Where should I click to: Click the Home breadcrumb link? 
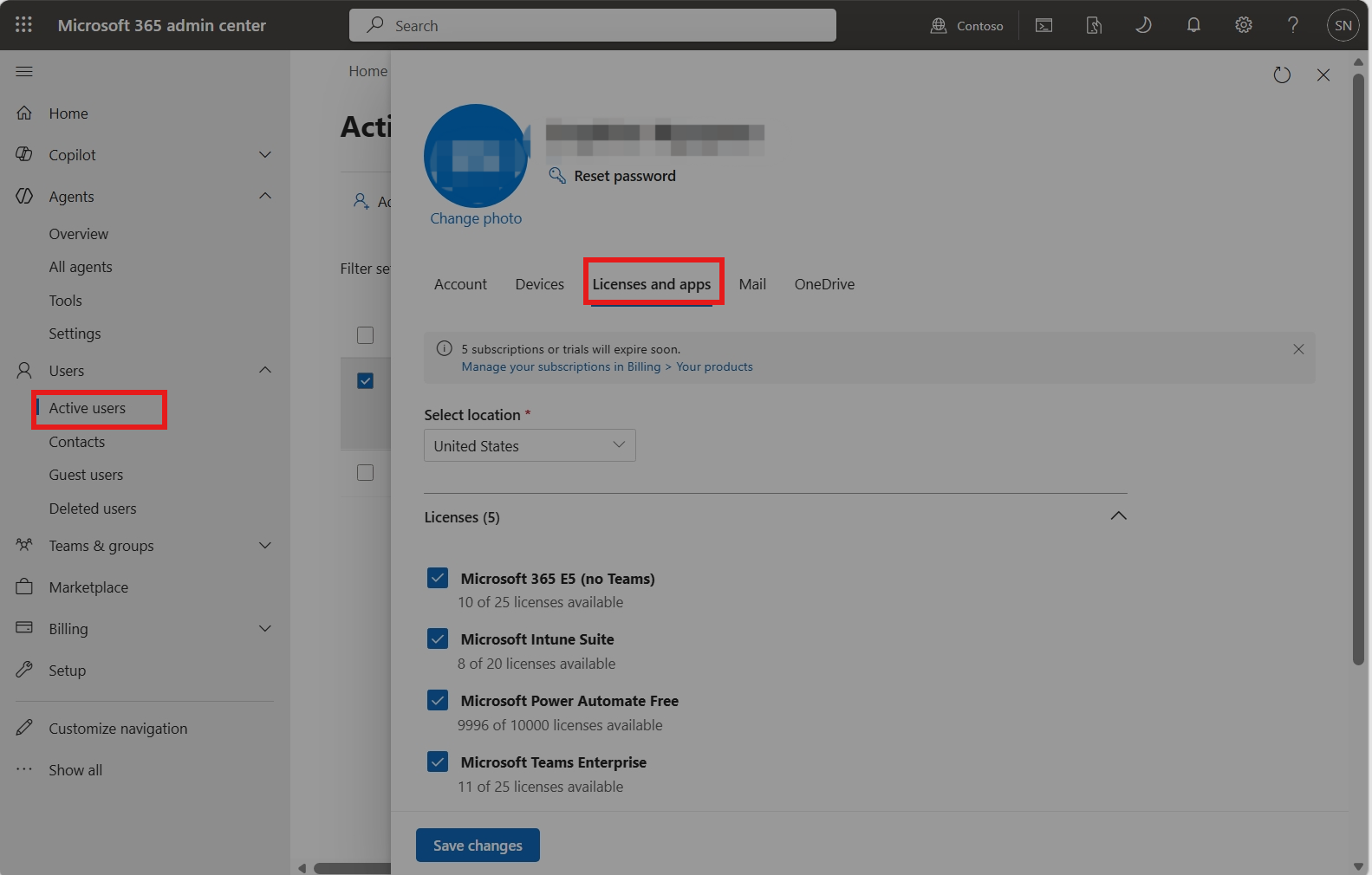(368, 71)
